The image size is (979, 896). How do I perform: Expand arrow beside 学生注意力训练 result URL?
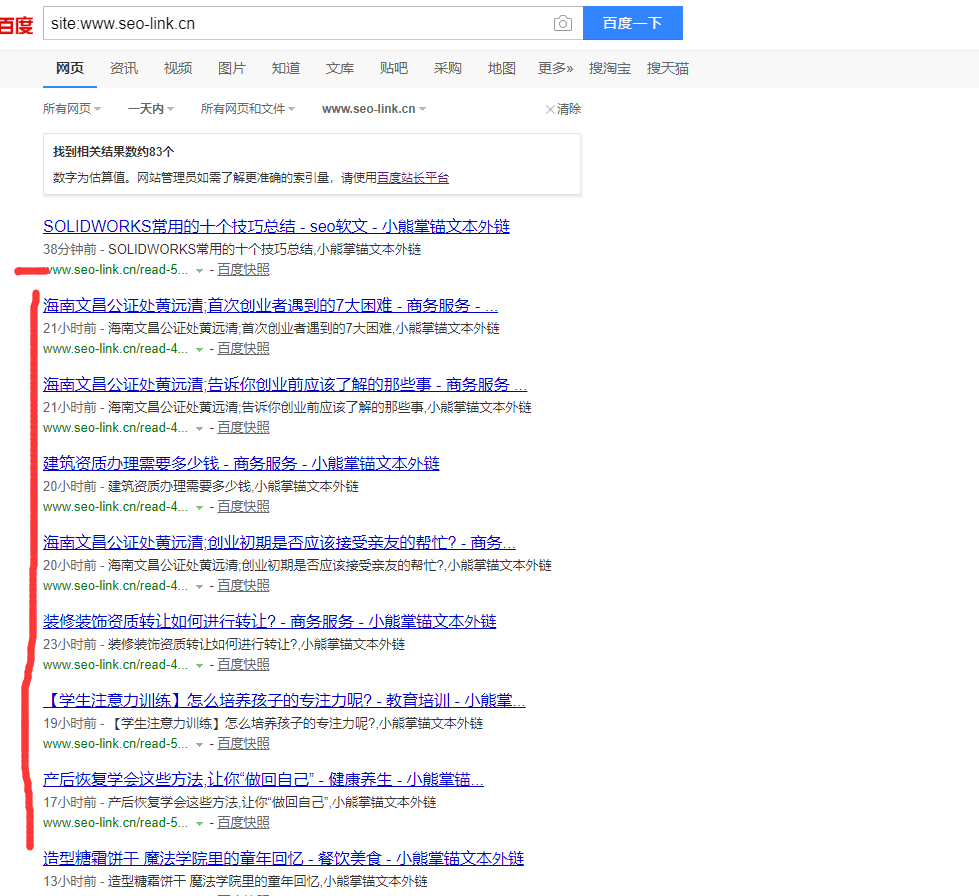199,745
